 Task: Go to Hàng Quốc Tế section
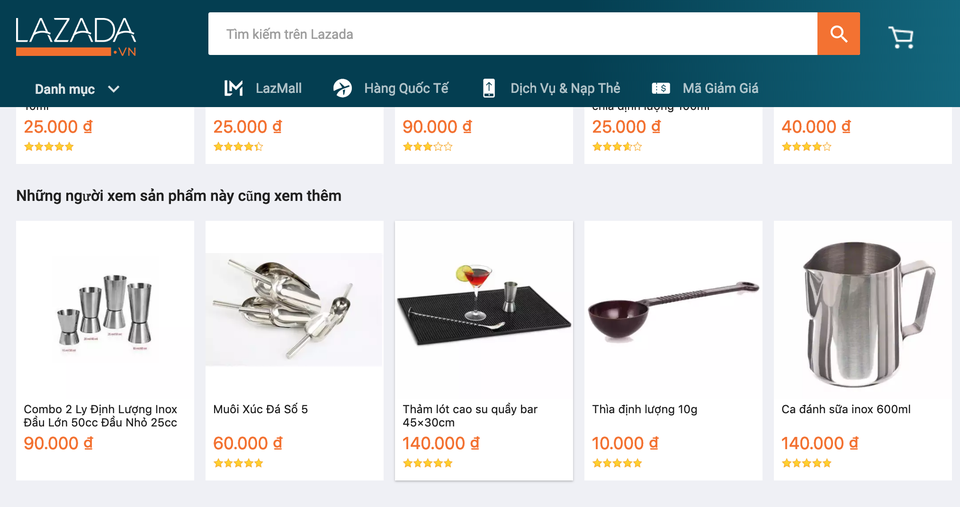pyautogui.click(x=406, y=88)
